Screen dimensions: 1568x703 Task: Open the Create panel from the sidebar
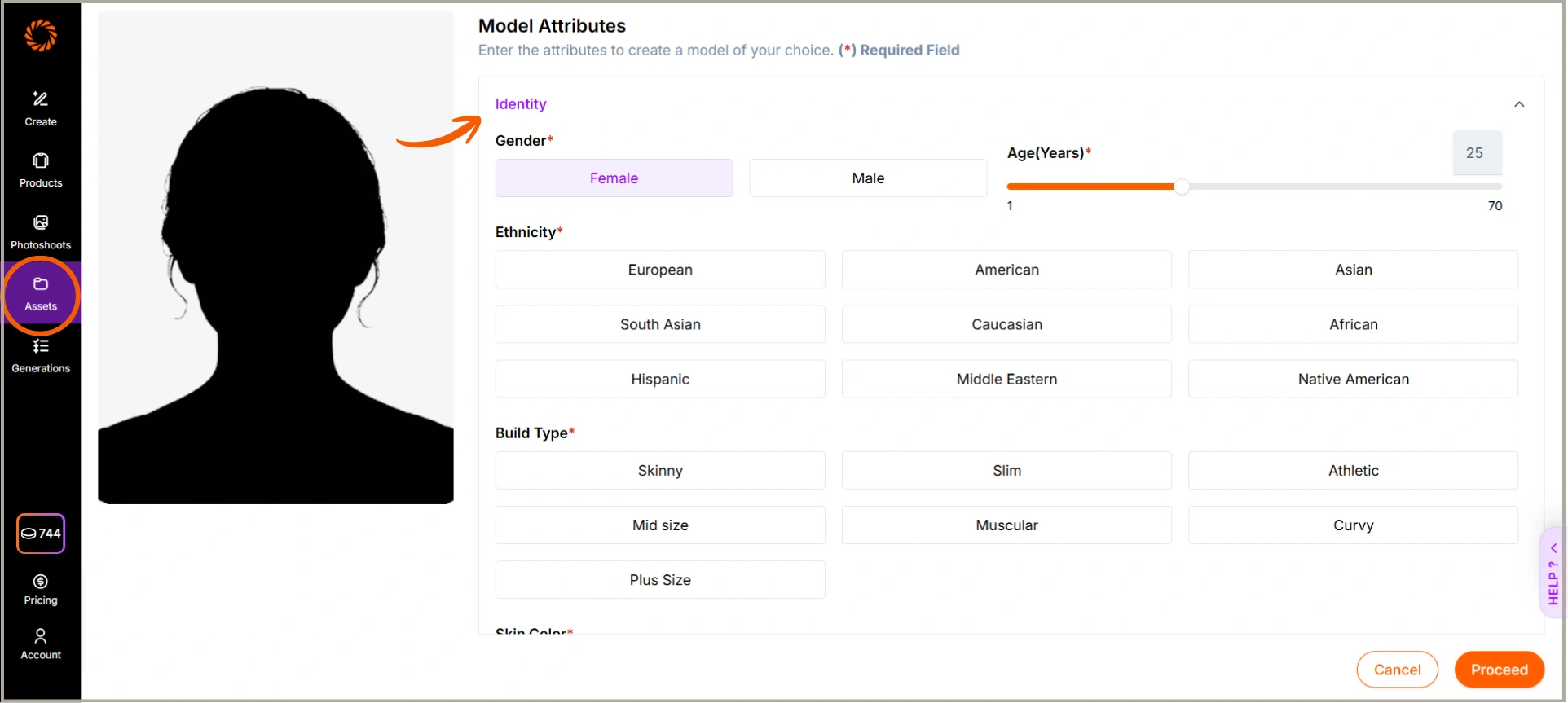click(40, 107)
